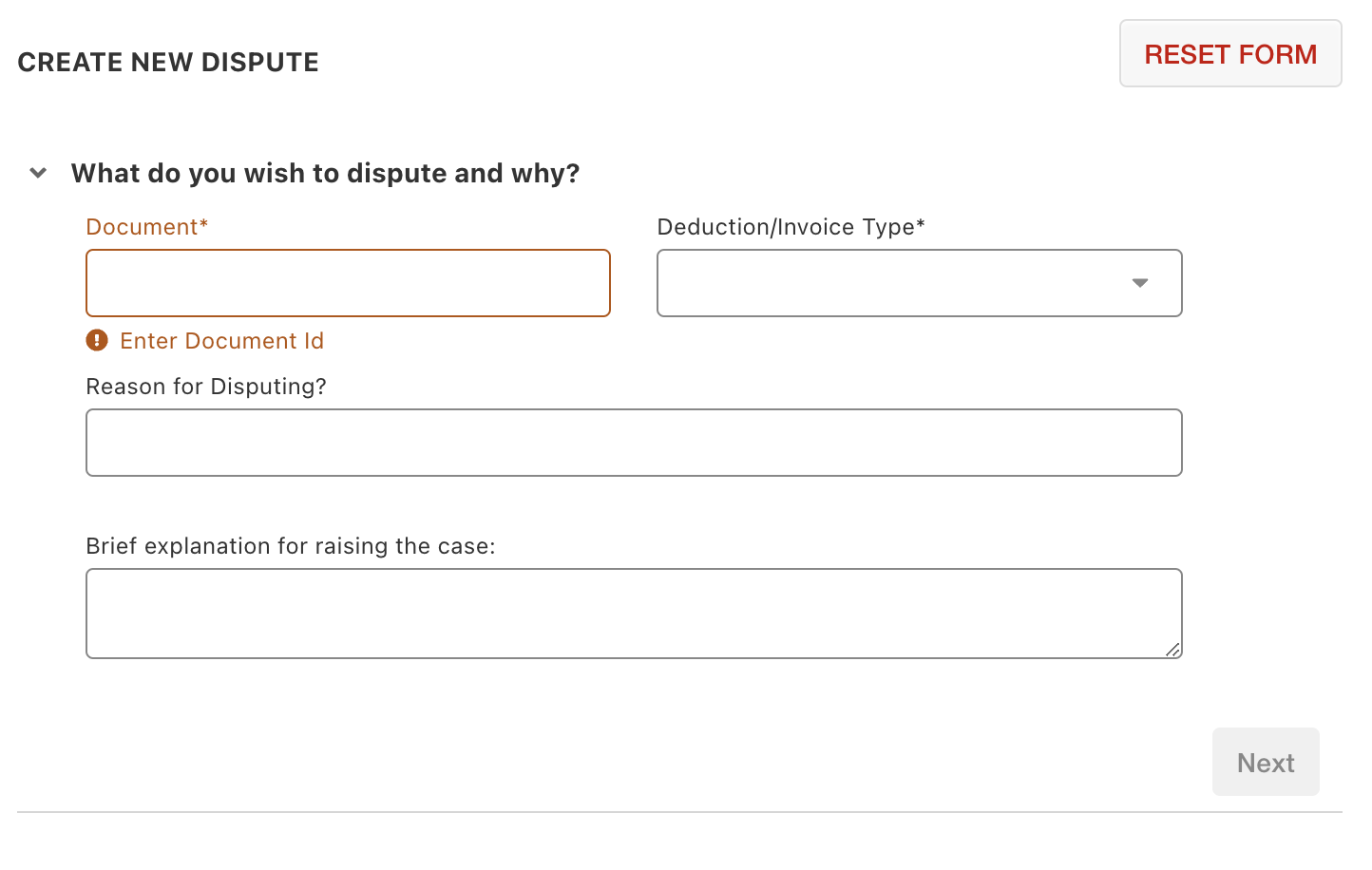Click the Document* field label

click(146, 227)
